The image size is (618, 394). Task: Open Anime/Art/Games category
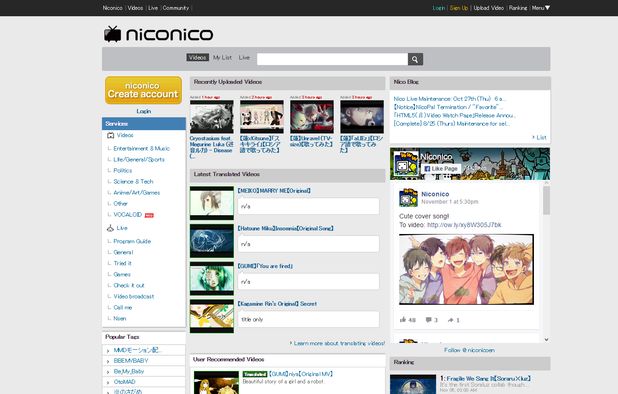click(136, 193)
